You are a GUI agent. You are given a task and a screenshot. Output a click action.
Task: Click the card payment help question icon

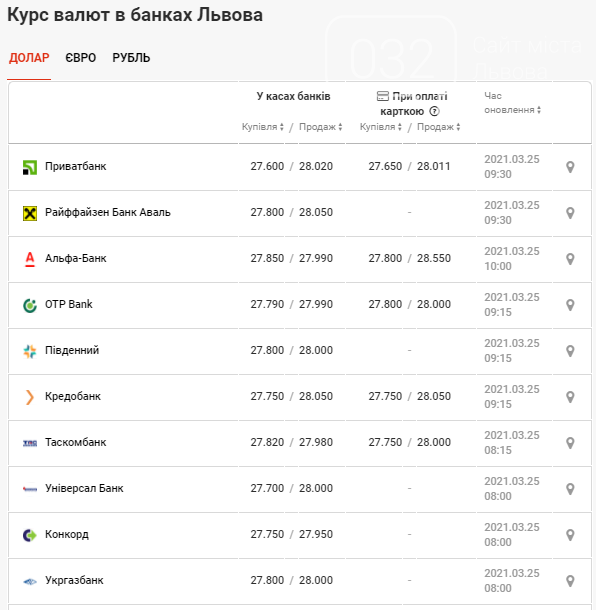click(x=434, y=112)
